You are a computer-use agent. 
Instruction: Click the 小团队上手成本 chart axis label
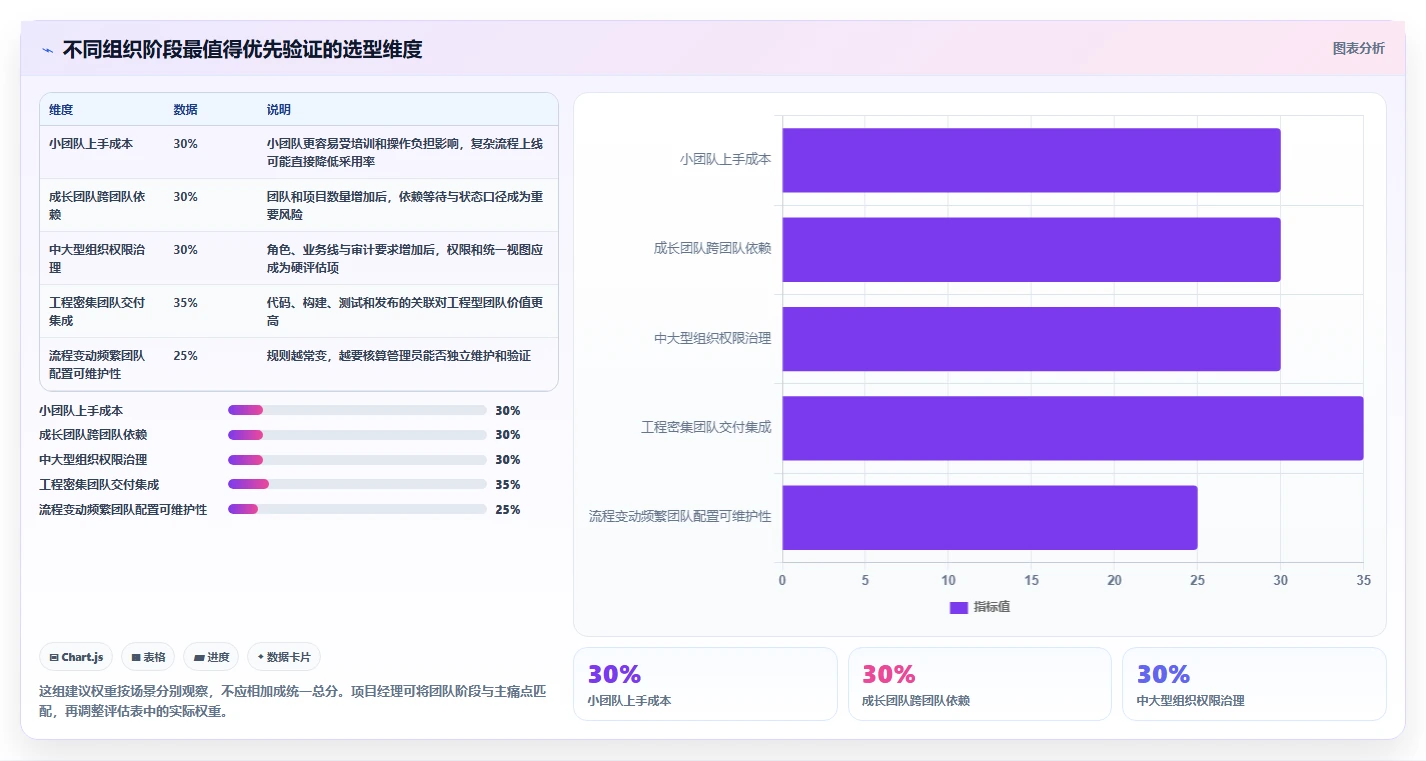point(725,159)
